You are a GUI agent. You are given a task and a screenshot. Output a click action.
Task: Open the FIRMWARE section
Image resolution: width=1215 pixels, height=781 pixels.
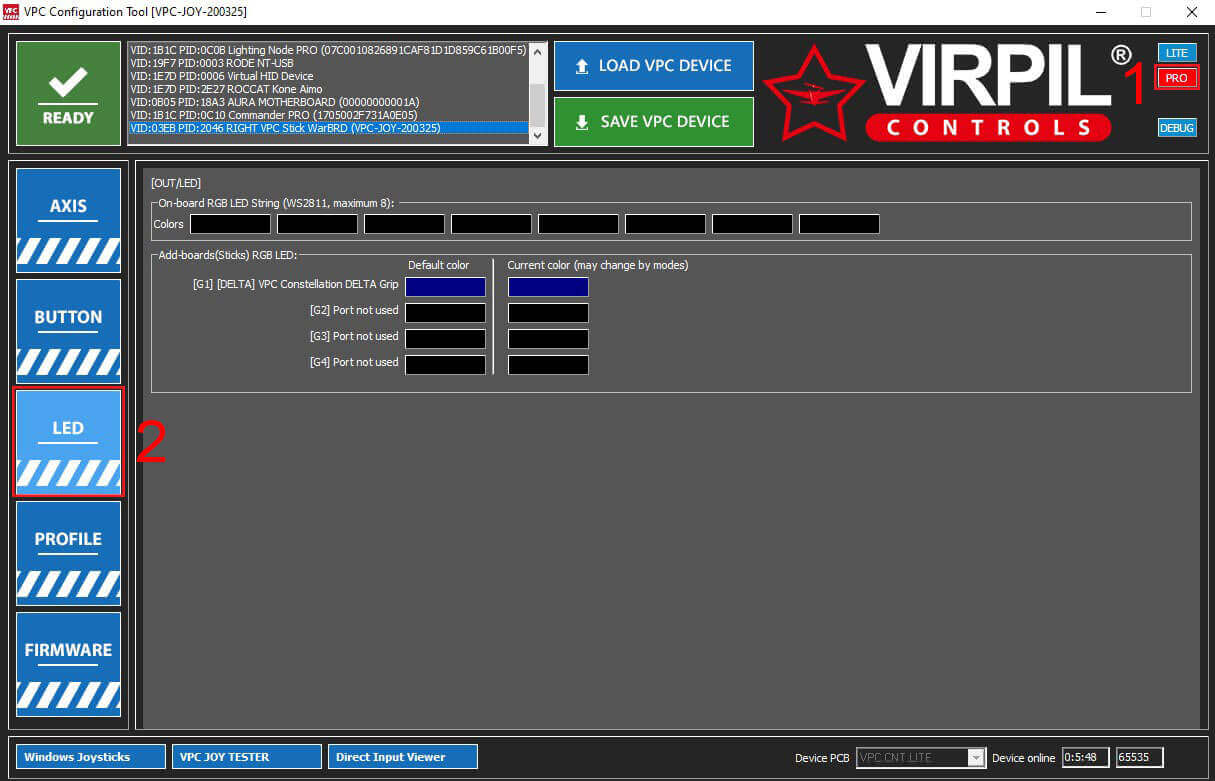pyautogui.click(x=69, y=664)
